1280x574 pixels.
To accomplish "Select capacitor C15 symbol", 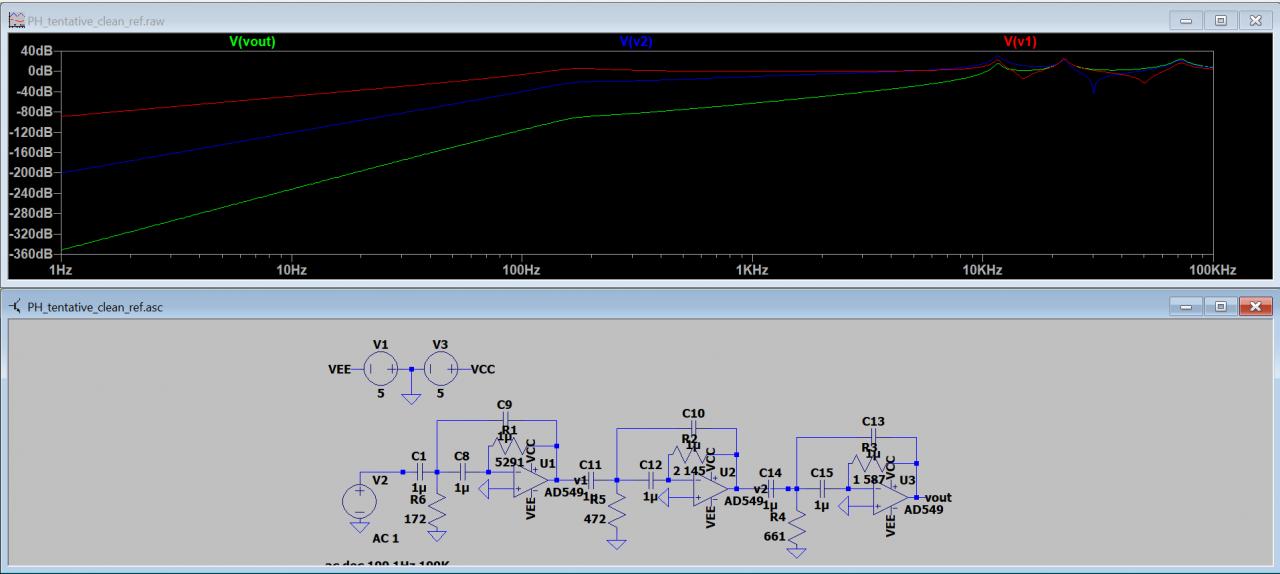I will (822, 489).
